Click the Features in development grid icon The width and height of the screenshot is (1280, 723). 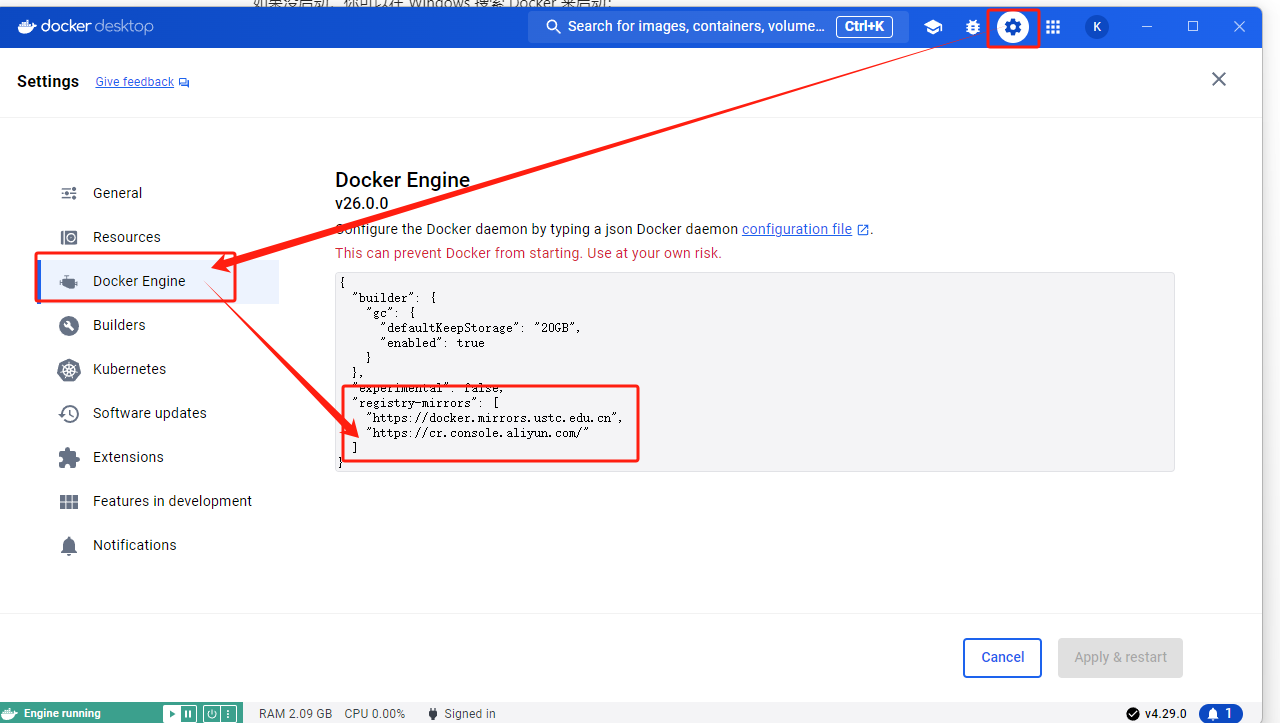click(x=69, y=501)
